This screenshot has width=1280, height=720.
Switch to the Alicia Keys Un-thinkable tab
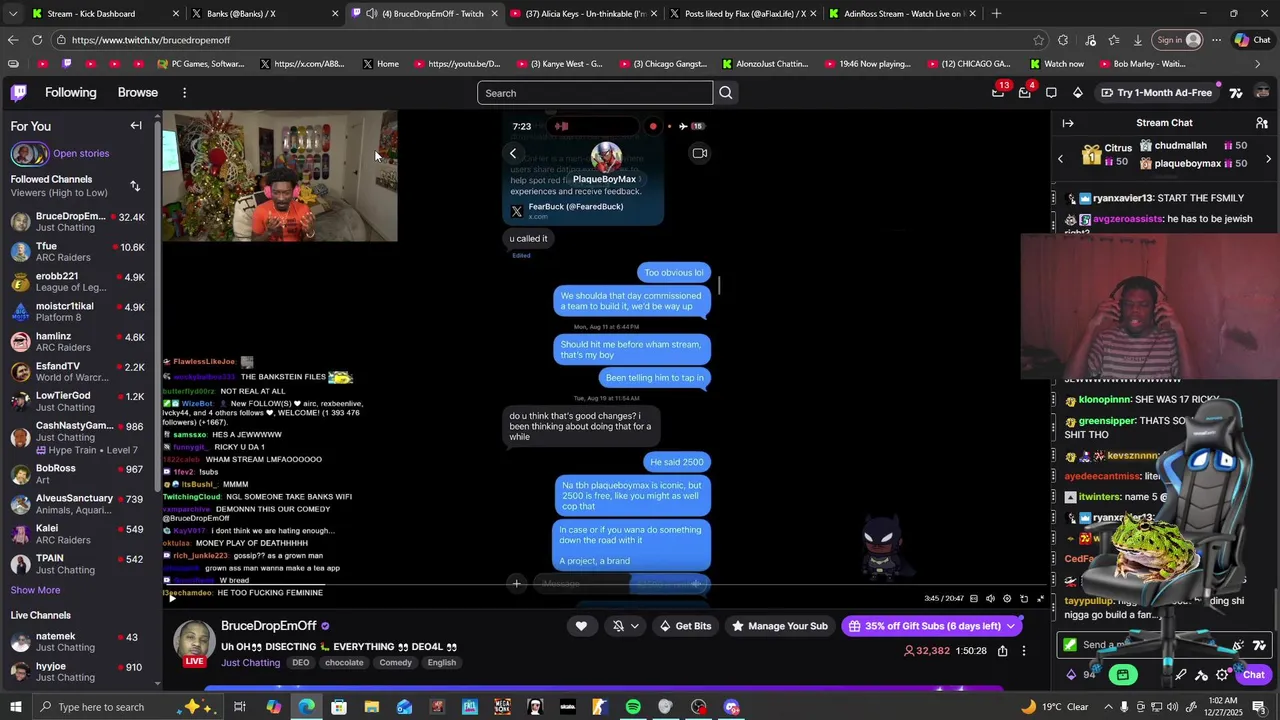pyautogui.click(x=585, y=14)
